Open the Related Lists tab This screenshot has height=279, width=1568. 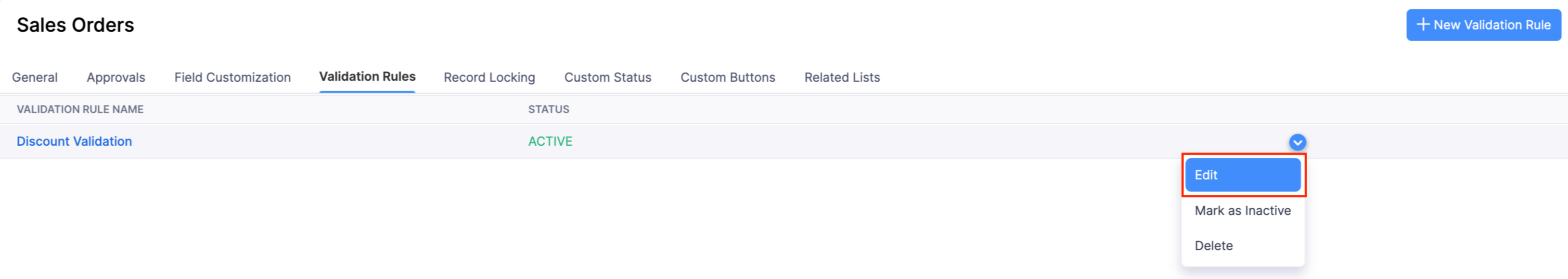point(842,77)
